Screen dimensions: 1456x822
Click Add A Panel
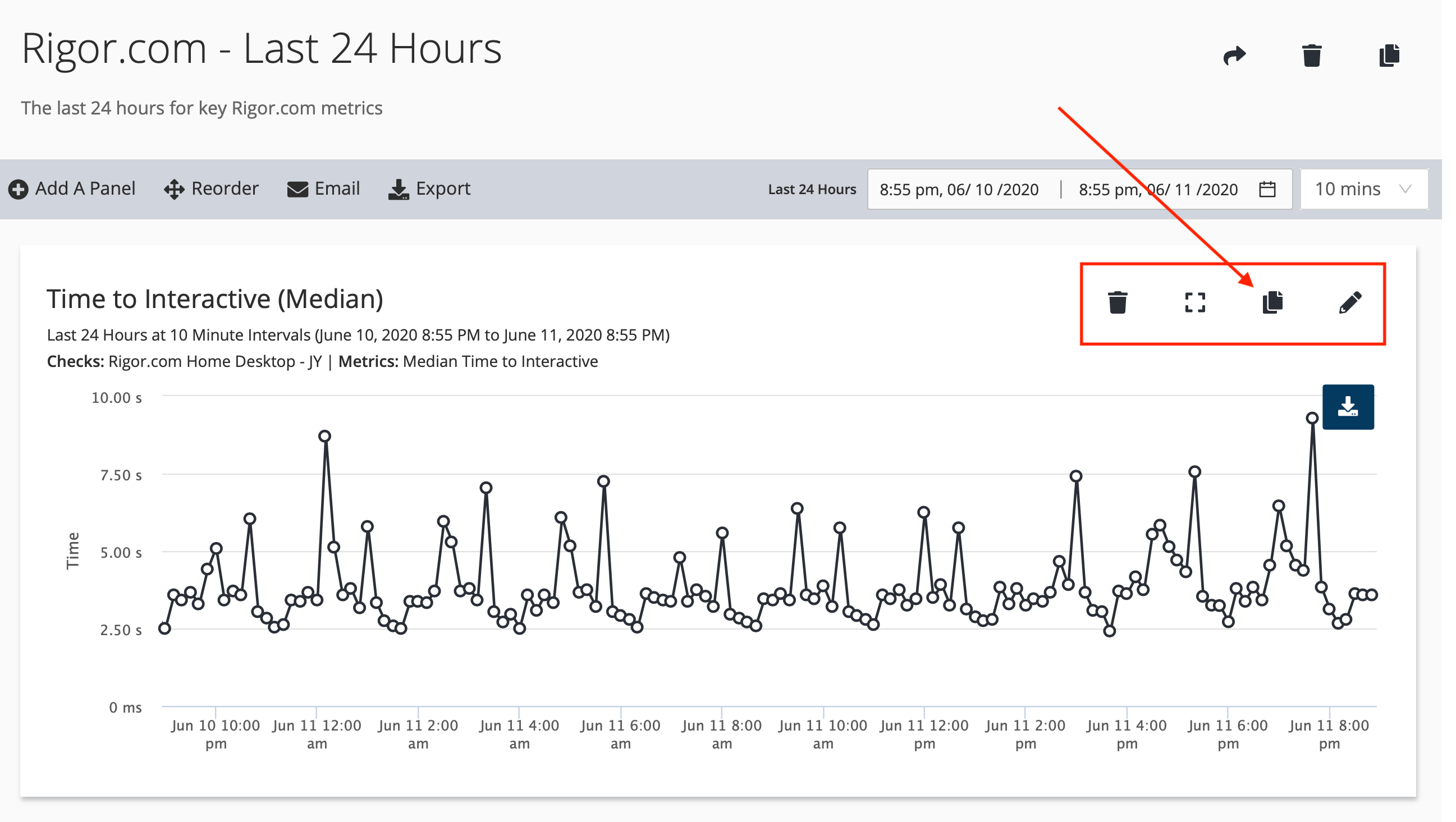(72, 189)
